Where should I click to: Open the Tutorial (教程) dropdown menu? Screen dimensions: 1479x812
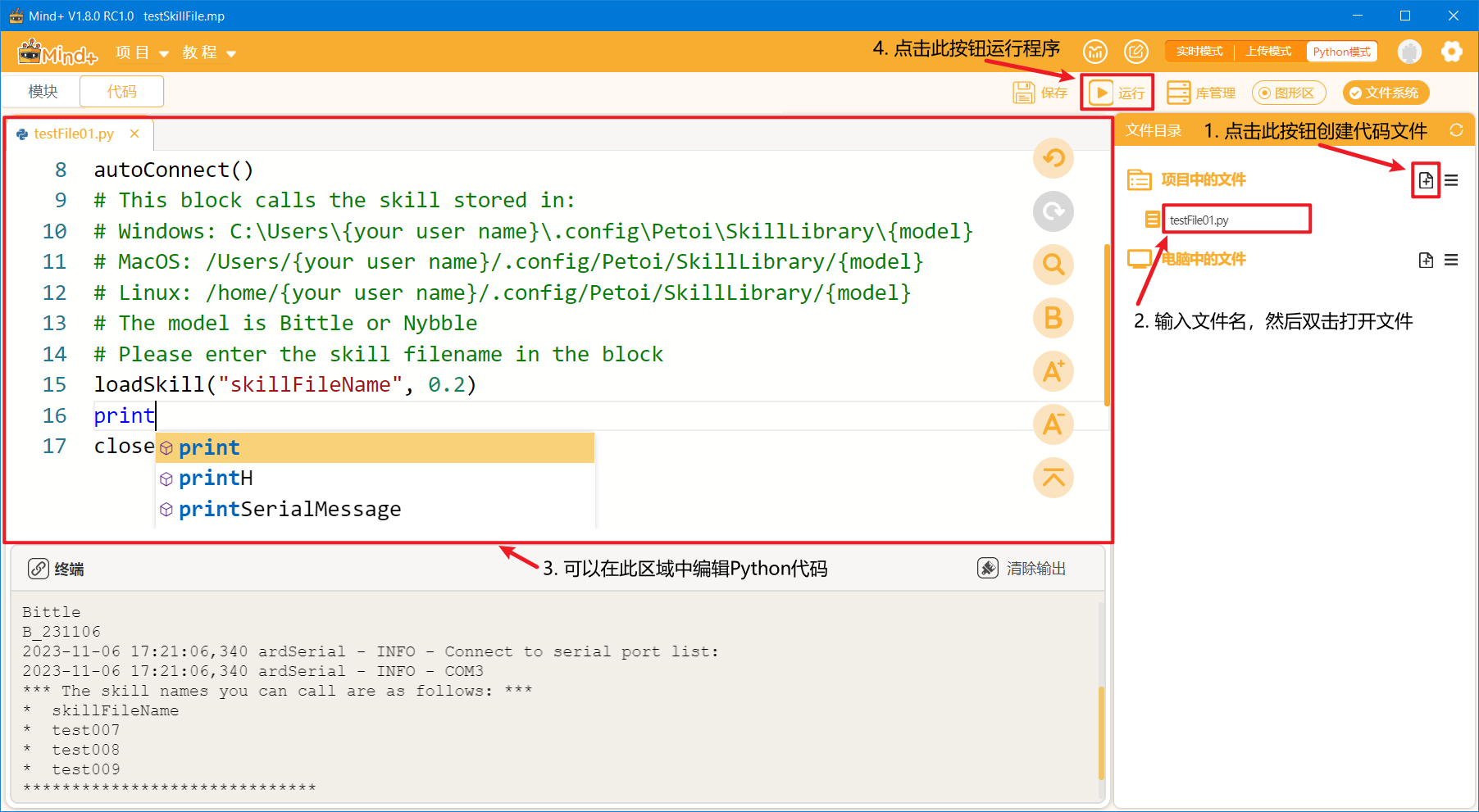click(x=209, y=53)
